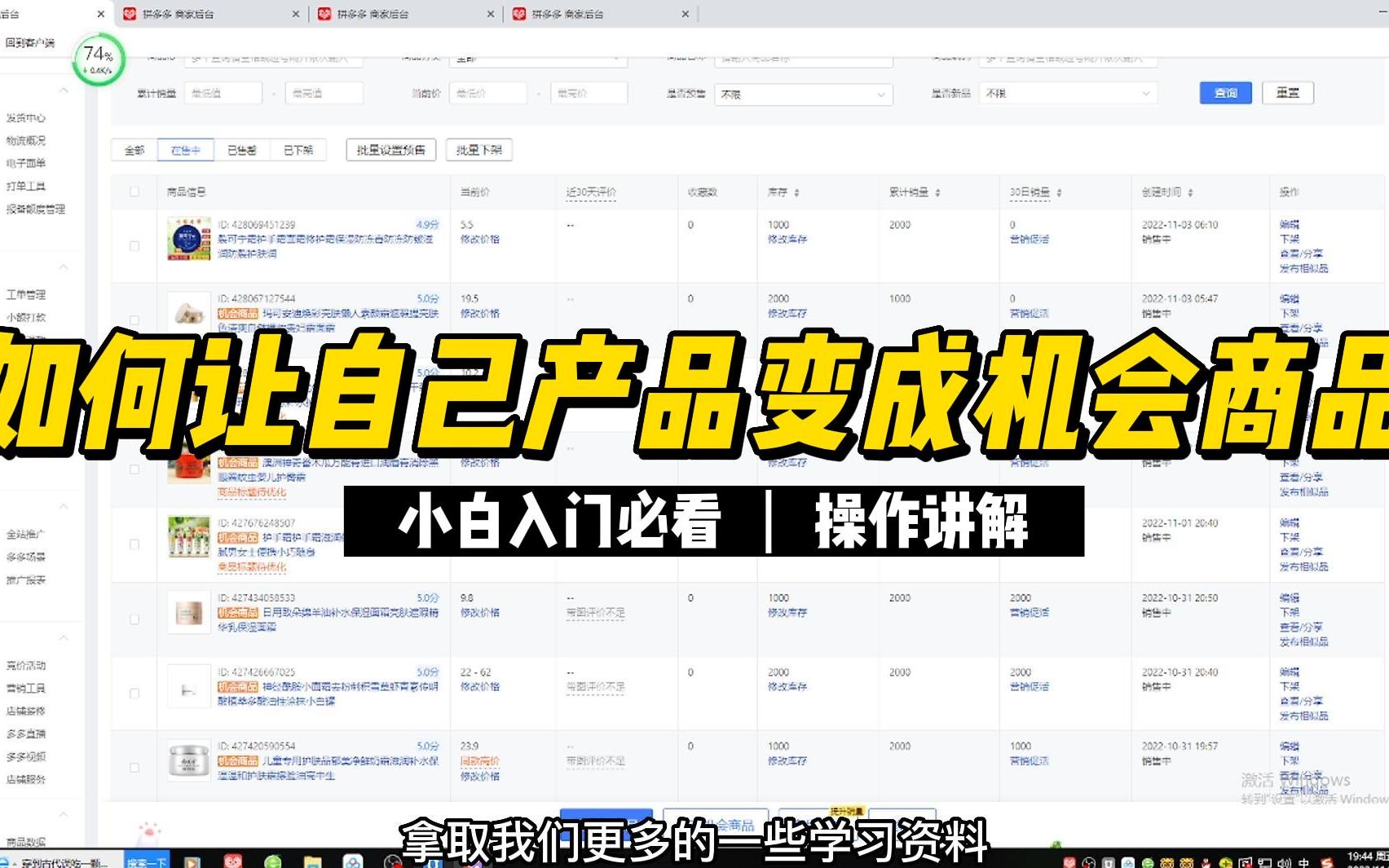Image resolution: width=1389 pixels, height=868 pixels.
Task: Open the 商品分类 dropdown showing 全部
Action: pyautogui.click(x=540, y=58)
